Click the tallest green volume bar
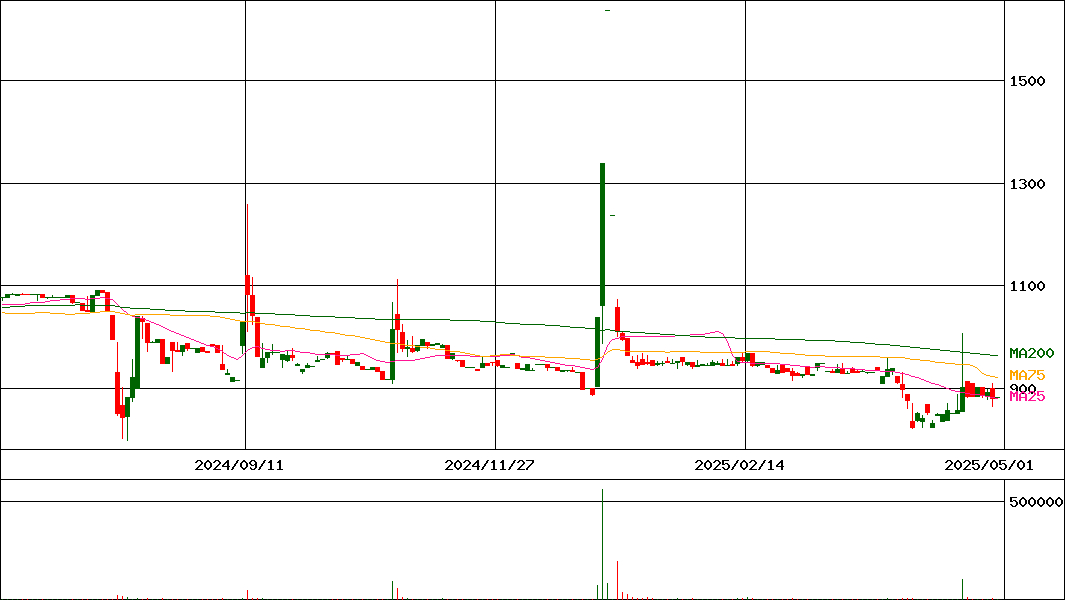 coord(602,544)
